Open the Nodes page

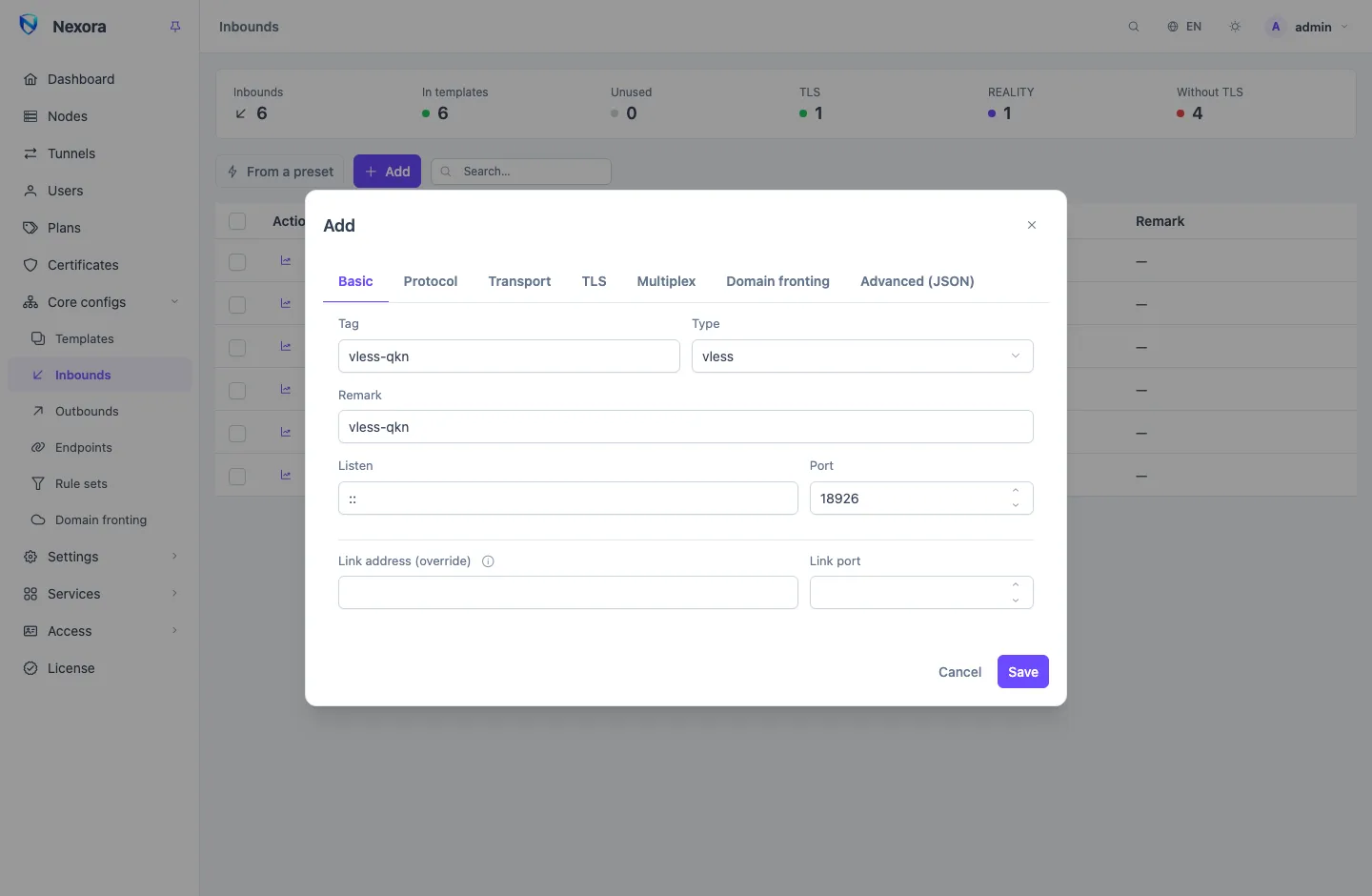(x=100, y=116)
